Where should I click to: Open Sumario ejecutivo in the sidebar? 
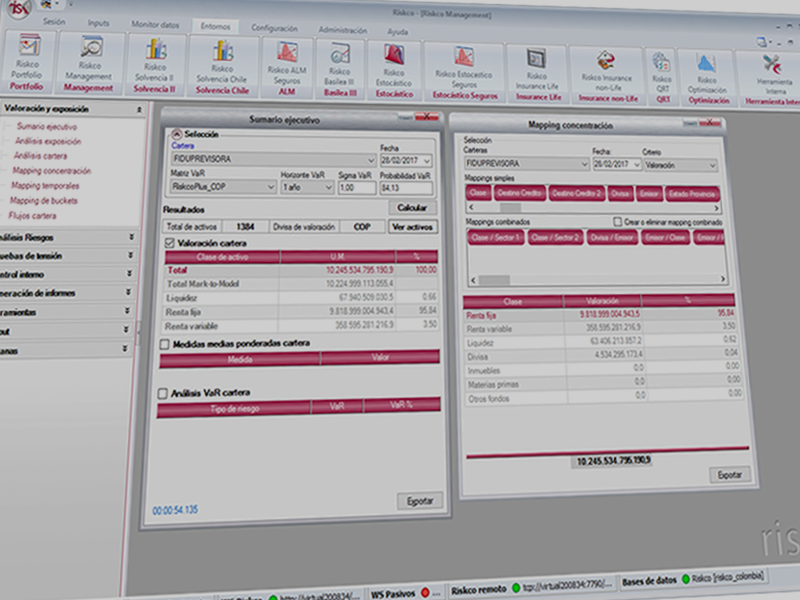pyautogui.click(x=47, y=126)
